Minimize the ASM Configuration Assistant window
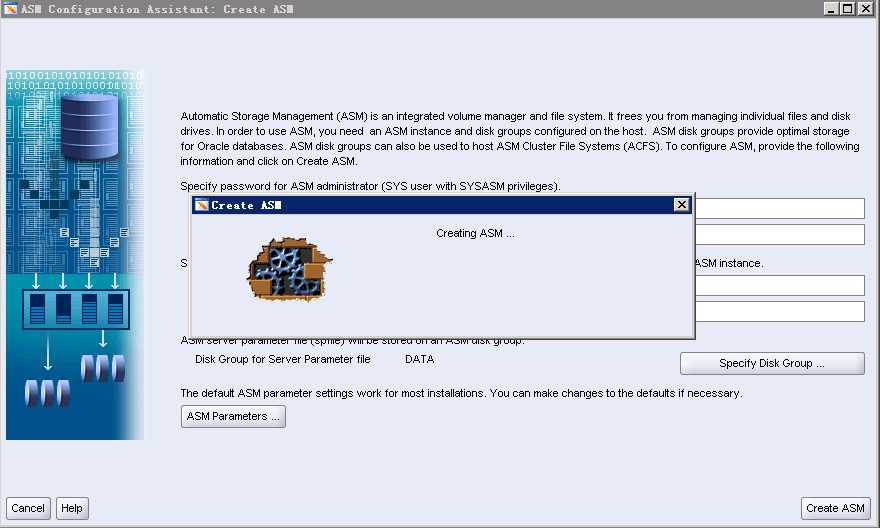The width and height of the screenshot is (880, 528). click(x=831, y=9)
